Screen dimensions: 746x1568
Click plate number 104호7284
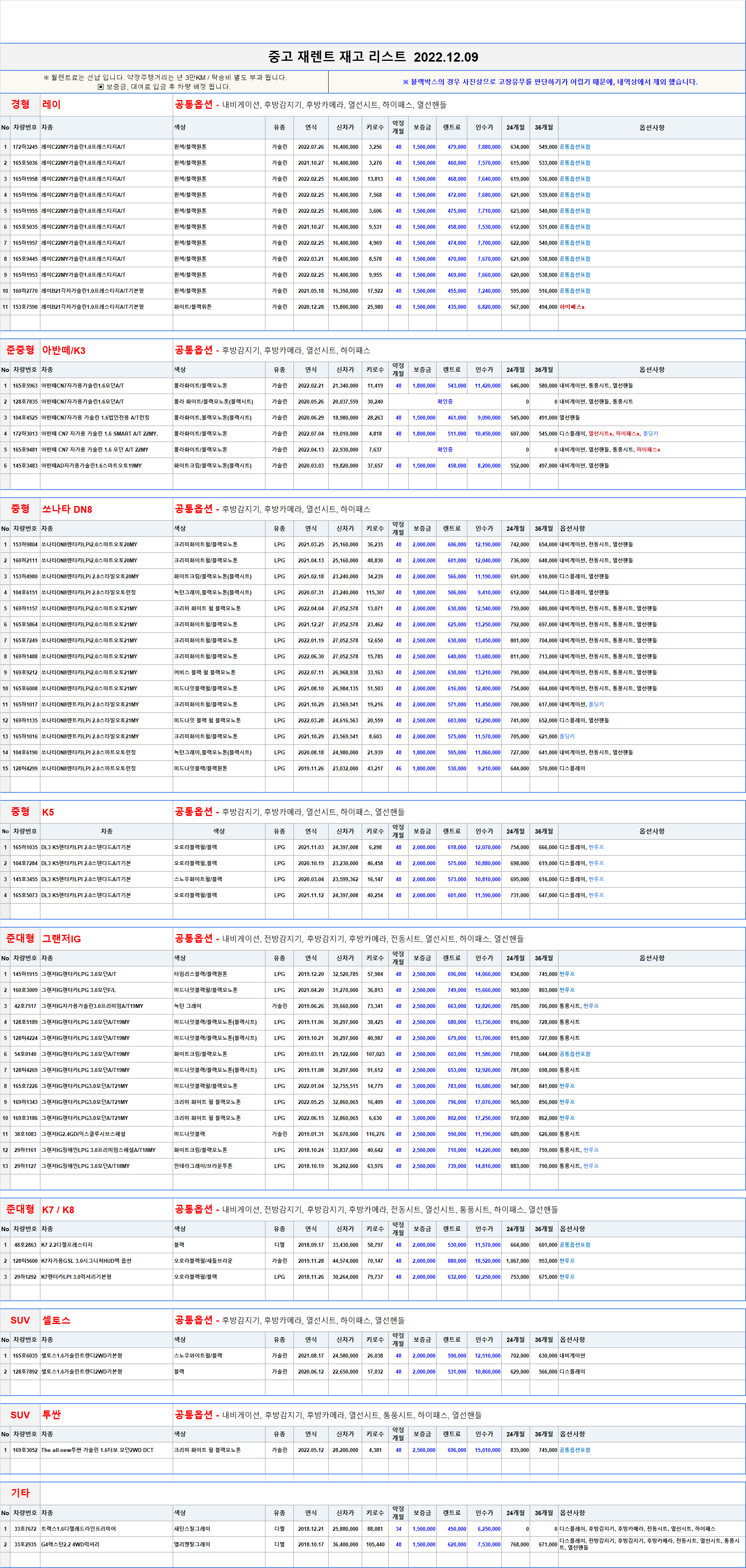coord(25,863)
